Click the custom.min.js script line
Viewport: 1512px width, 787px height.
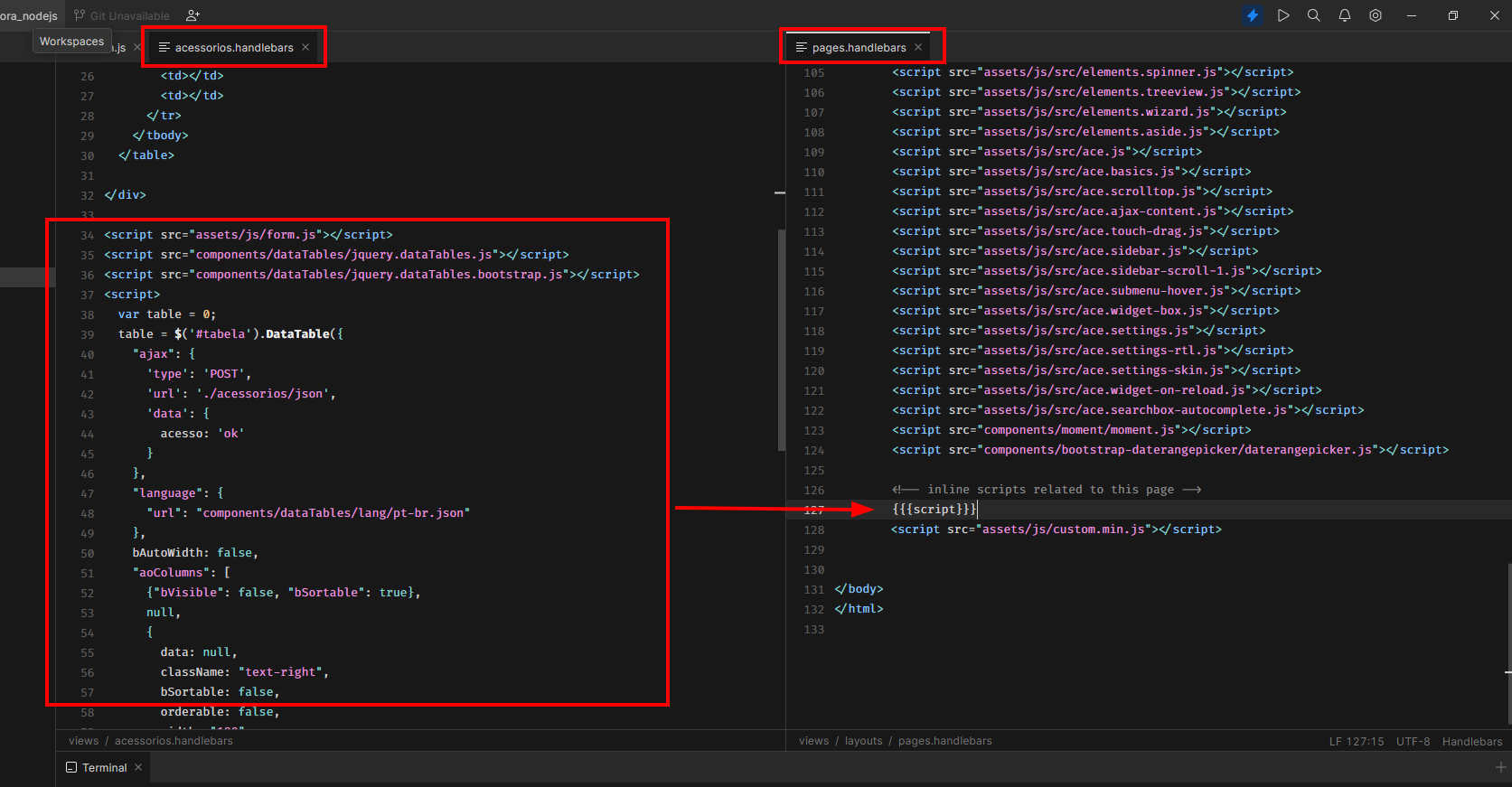1057,529
